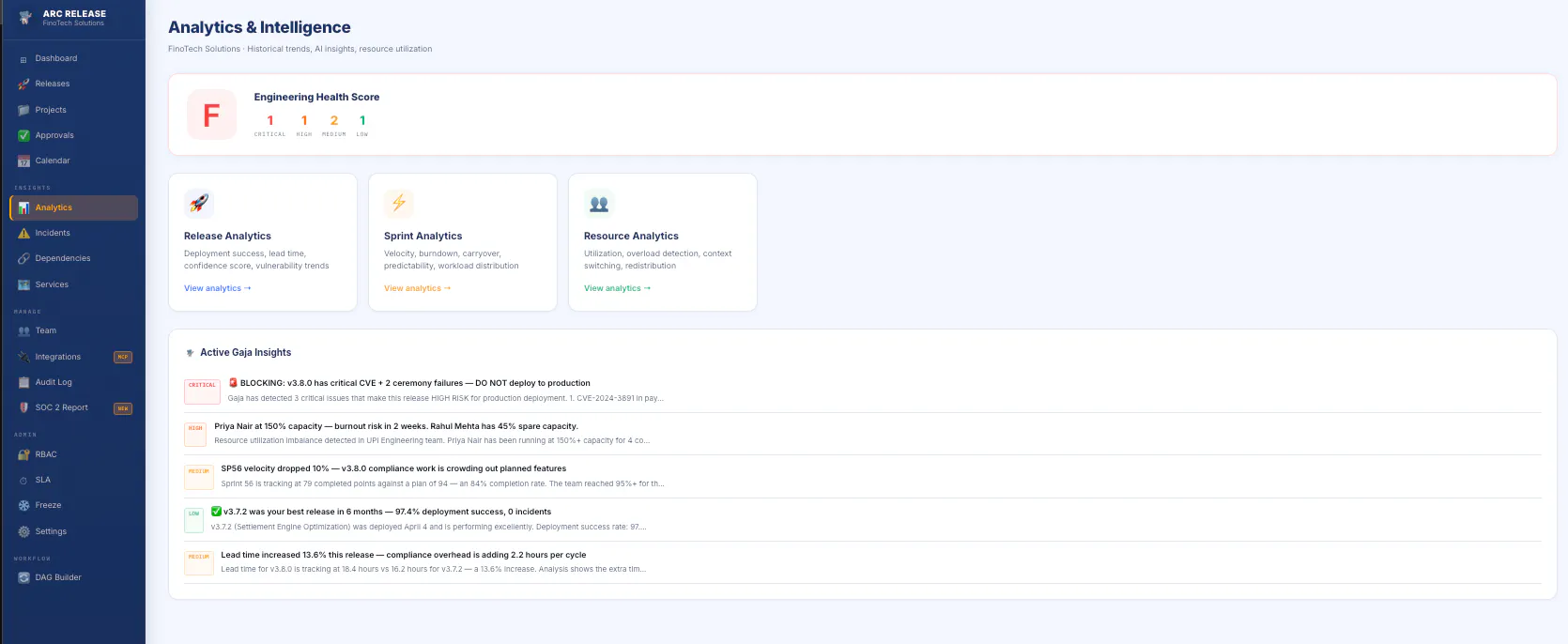Viewport: 1568px width, 644px height.
Task: Select Approvals in the sidebar
Action: [73, 135]
